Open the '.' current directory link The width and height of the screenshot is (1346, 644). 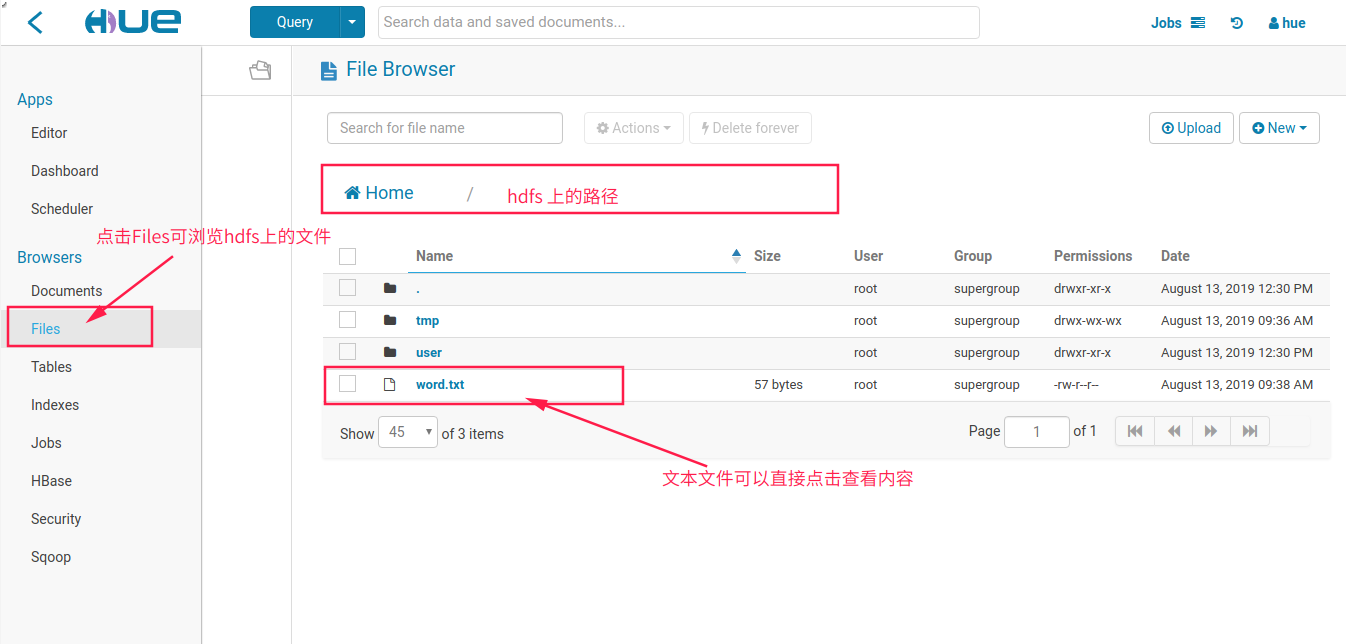(418, 289)
